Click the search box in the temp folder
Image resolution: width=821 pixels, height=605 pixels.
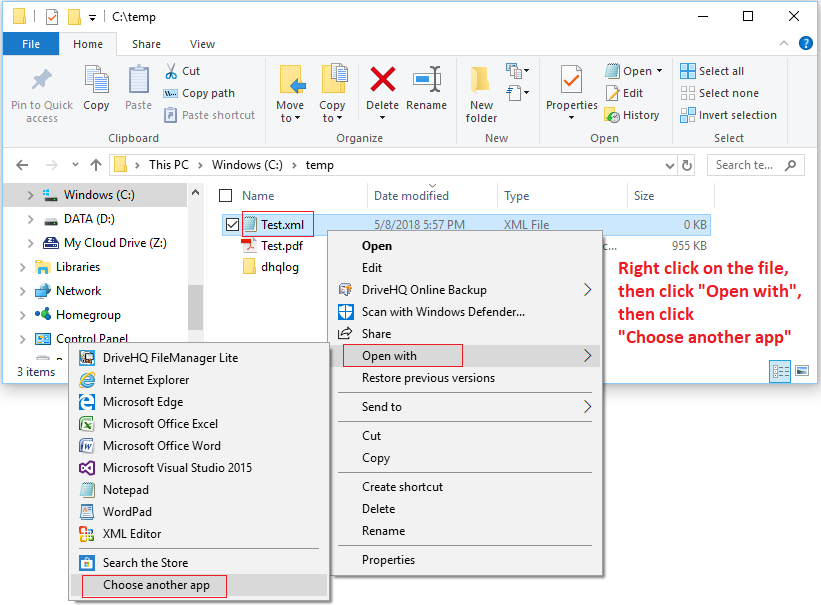click(755, 165)
